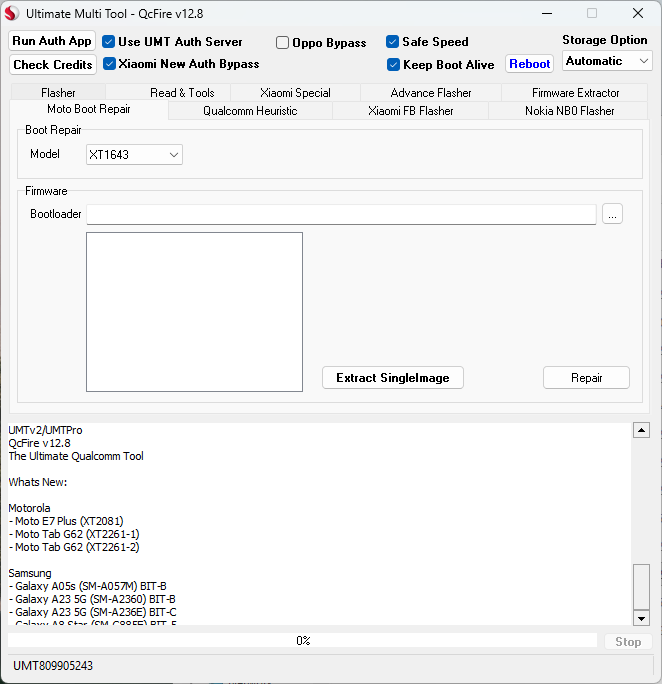Click the browse button for Bootloader
Image resolution: width=662 pixels, height=684 pixels.
coord(612,214)
